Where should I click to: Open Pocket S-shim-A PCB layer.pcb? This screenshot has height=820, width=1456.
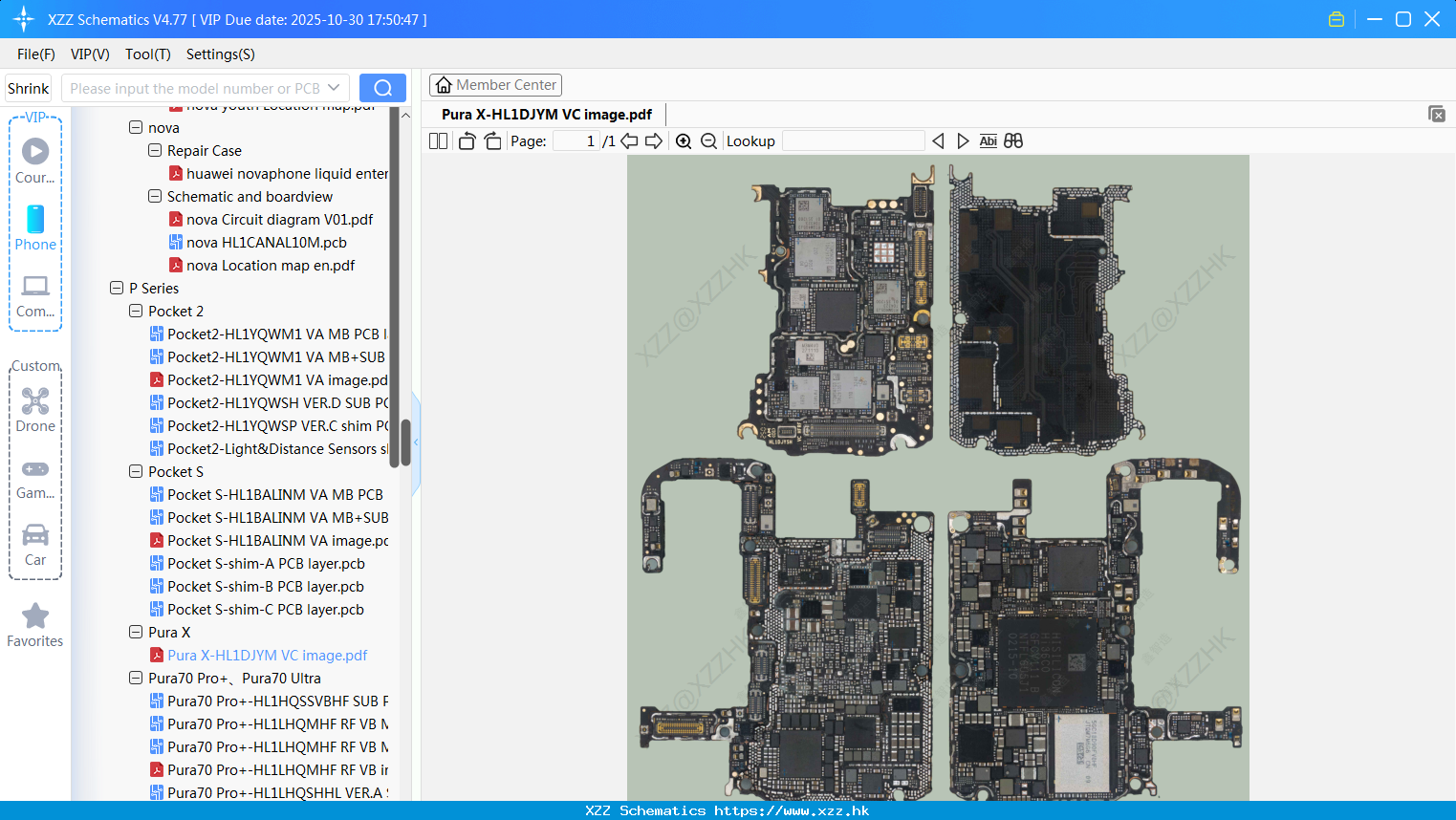[x=257, y=563]
